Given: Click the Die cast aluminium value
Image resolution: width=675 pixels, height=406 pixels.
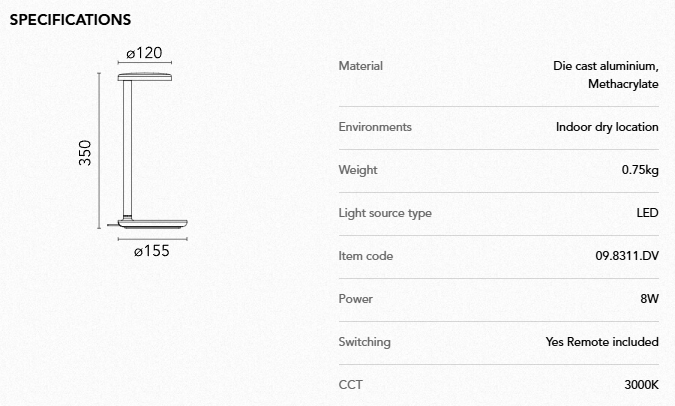Looking at the screenshot, I should pyautogui.click(x=605, y=66).
